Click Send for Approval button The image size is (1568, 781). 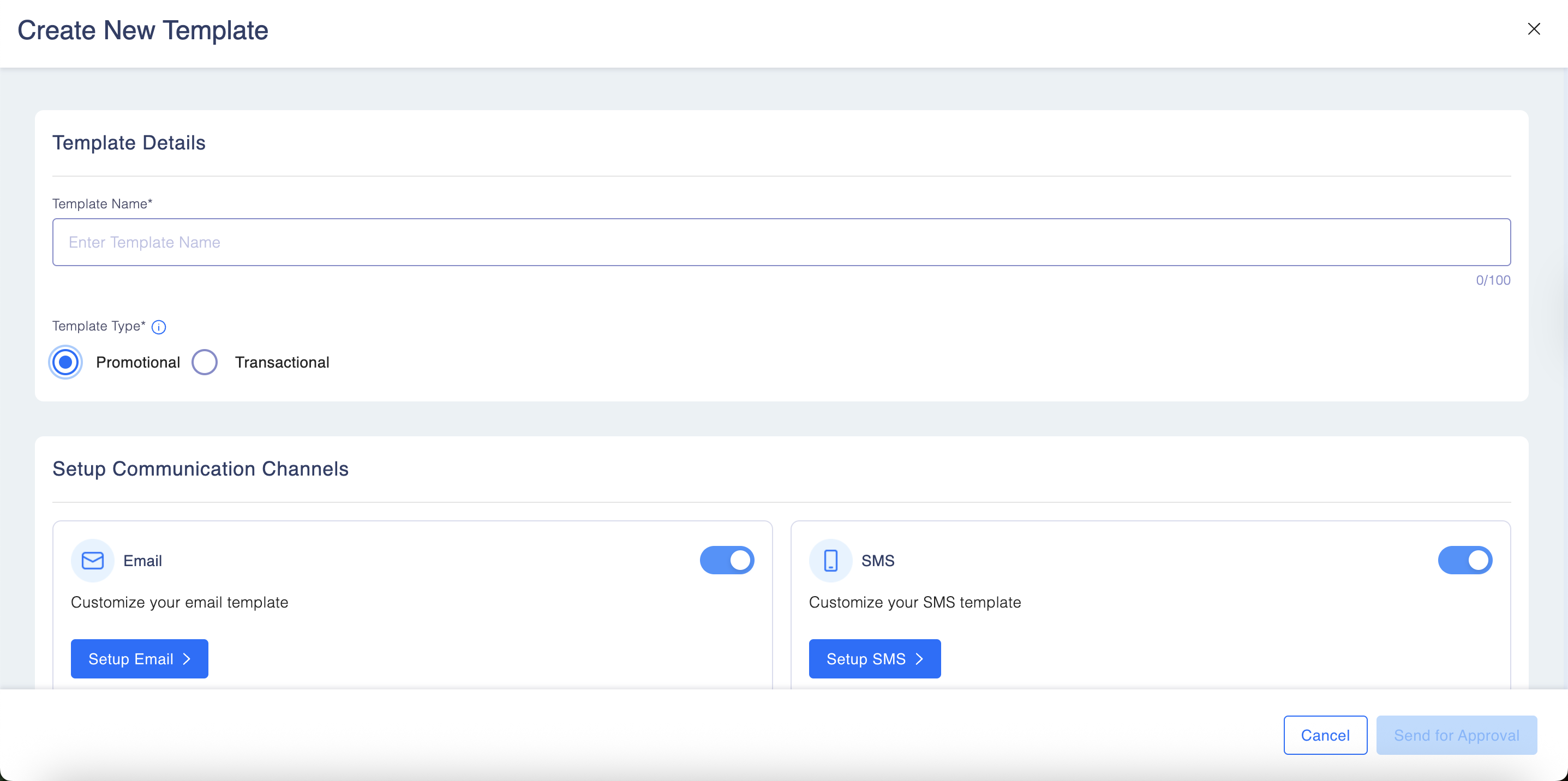(x=1456, y=735)
